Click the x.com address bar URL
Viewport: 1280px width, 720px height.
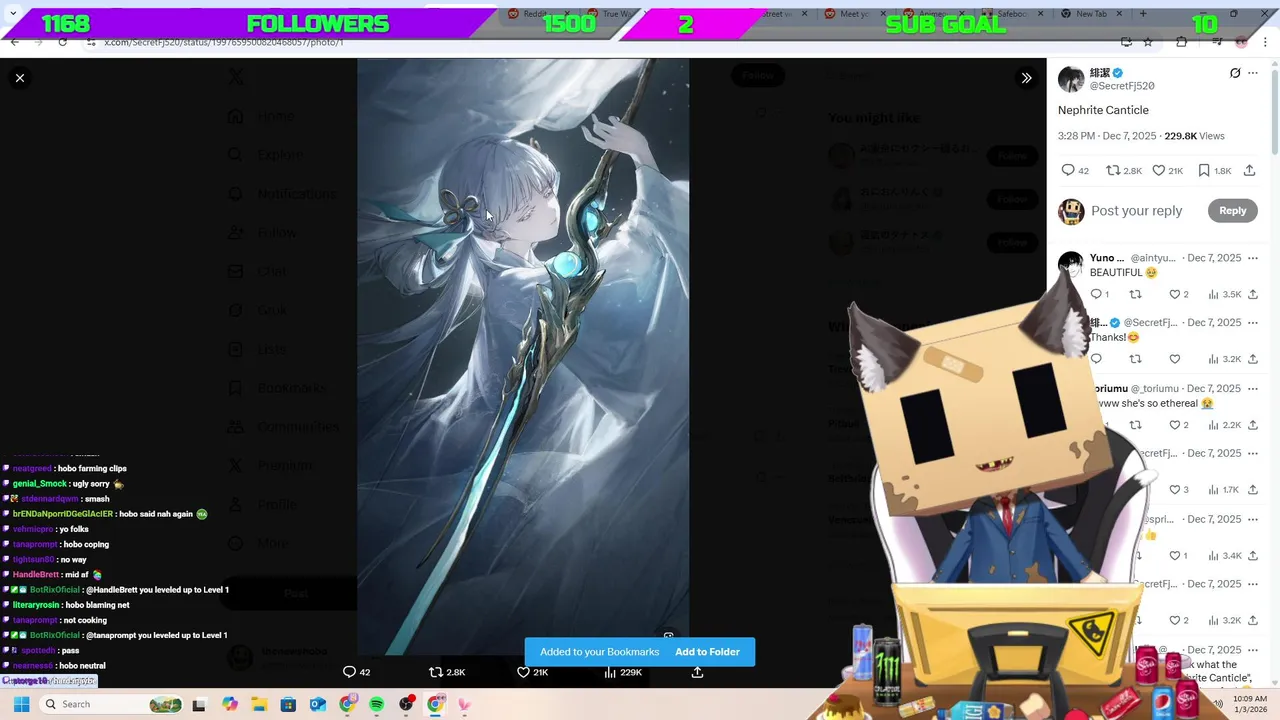click(x=224, y=42)
